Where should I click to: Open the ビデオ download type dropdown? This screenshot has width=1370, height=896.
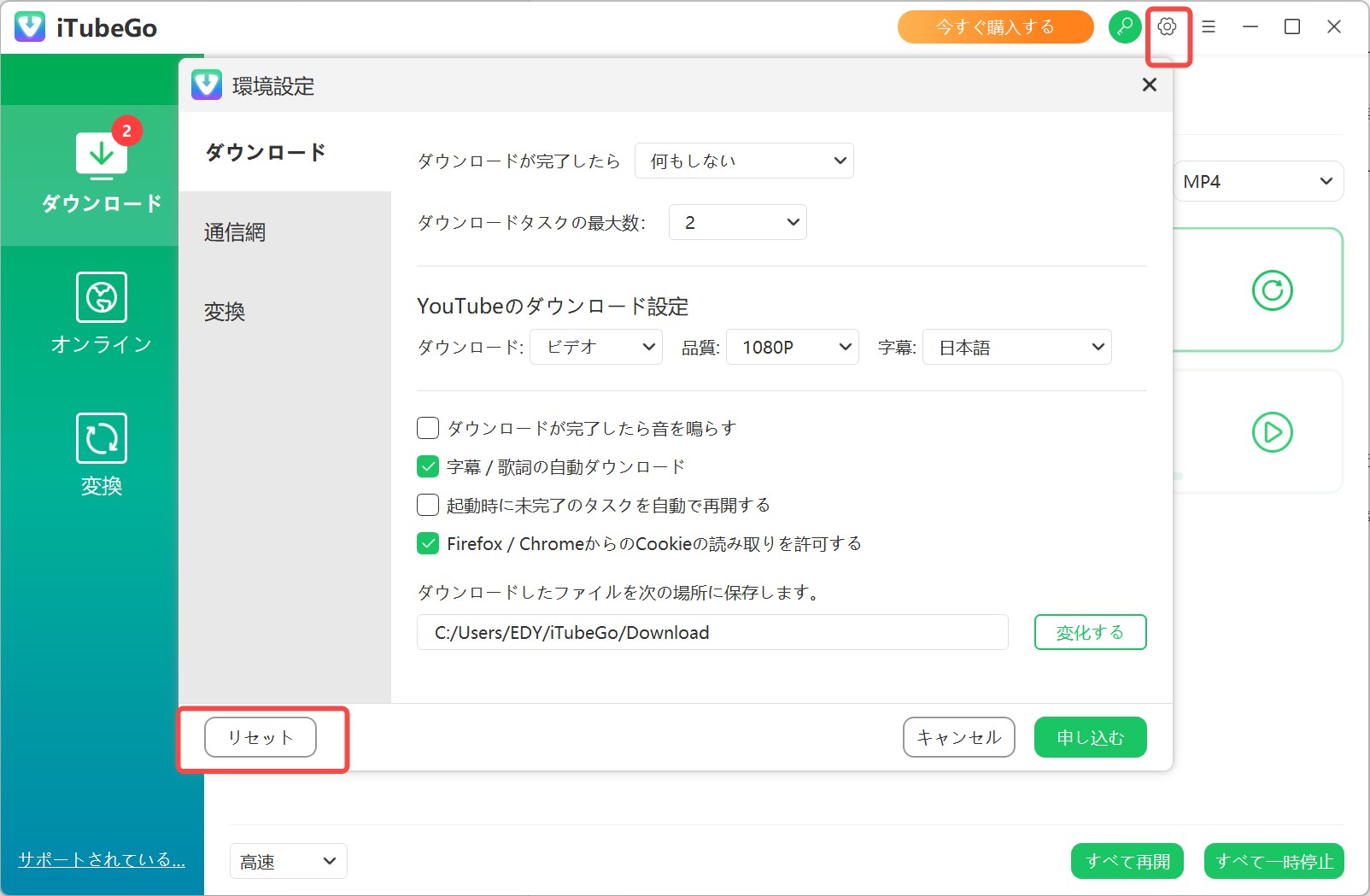(596, 347)
